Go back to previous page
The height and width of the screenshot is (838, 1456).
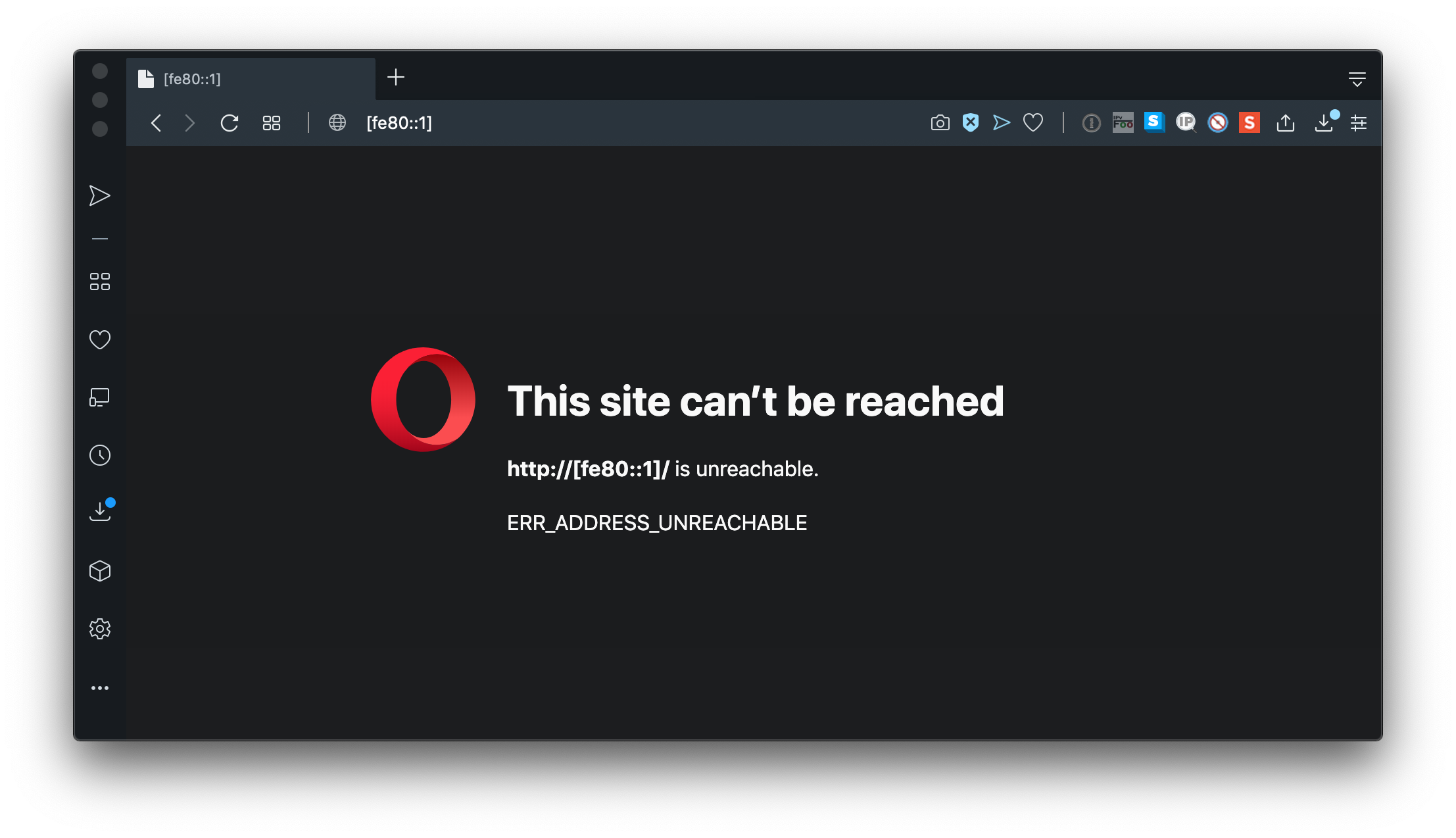(156, 123)
